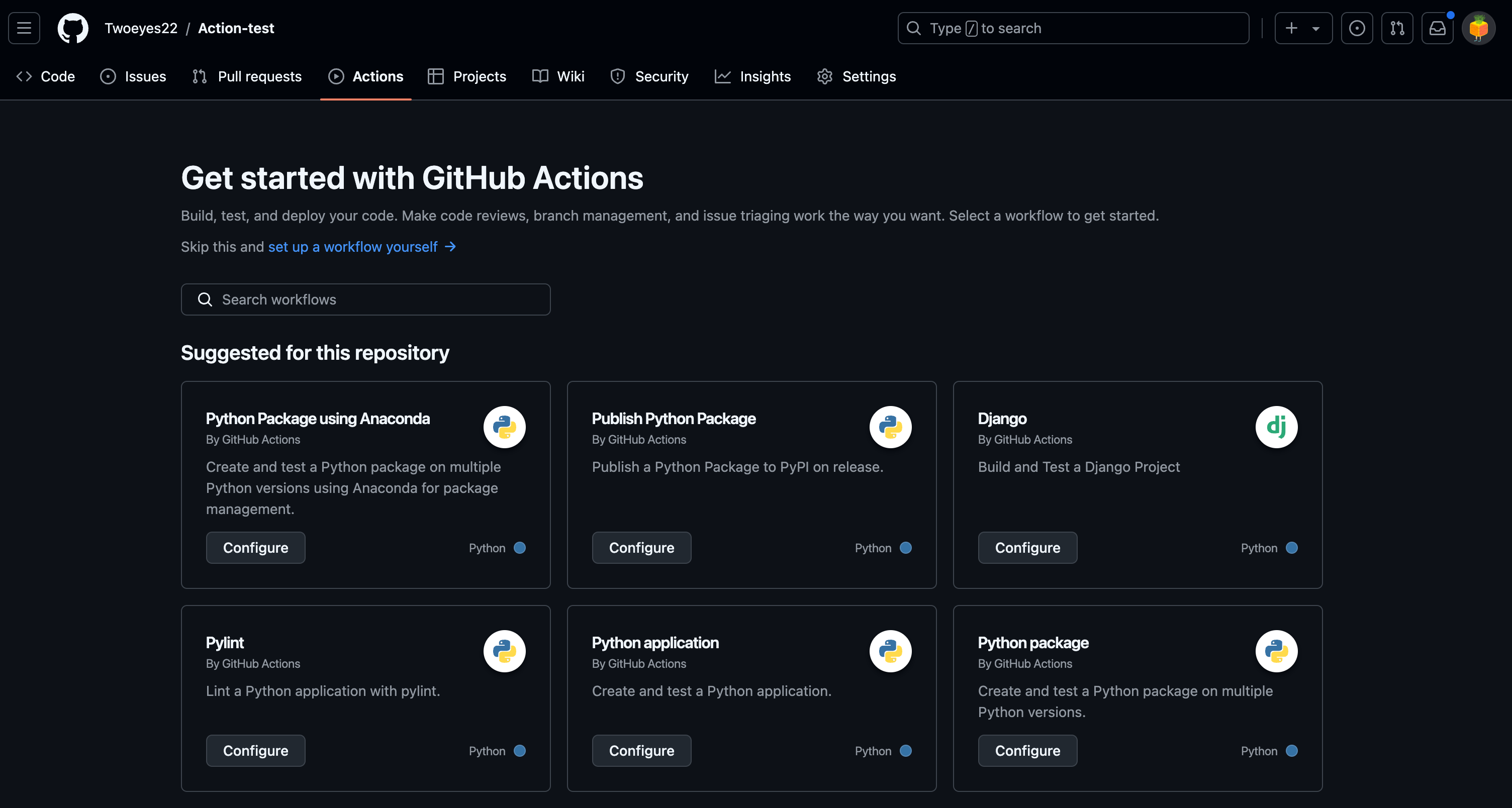Click the search icon in Search workflows field

pyautogui.click(x=205, y=300)
